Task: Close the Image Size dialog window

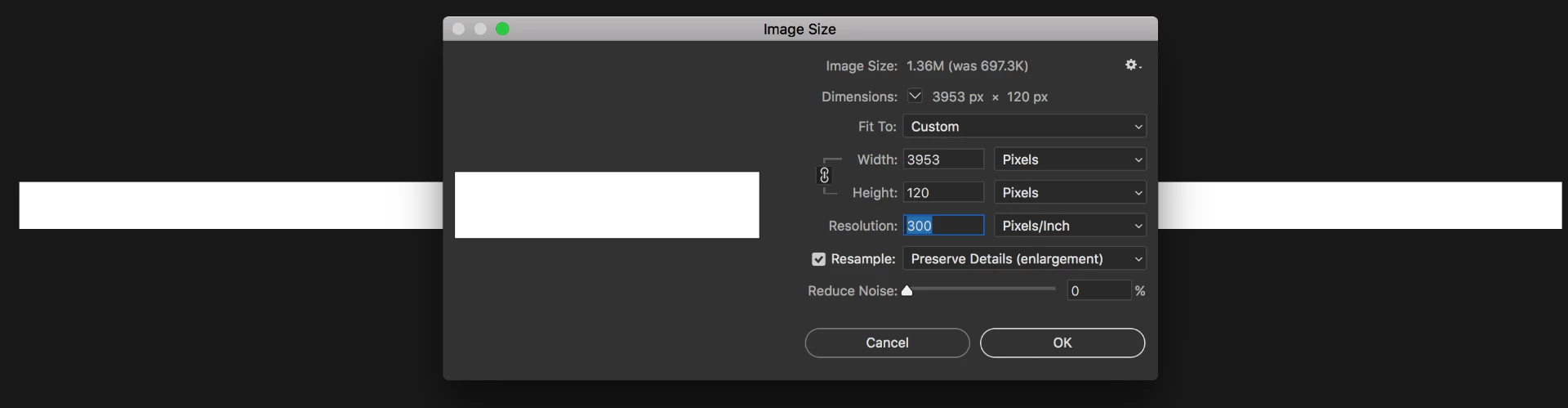Action: coord(459,29)
